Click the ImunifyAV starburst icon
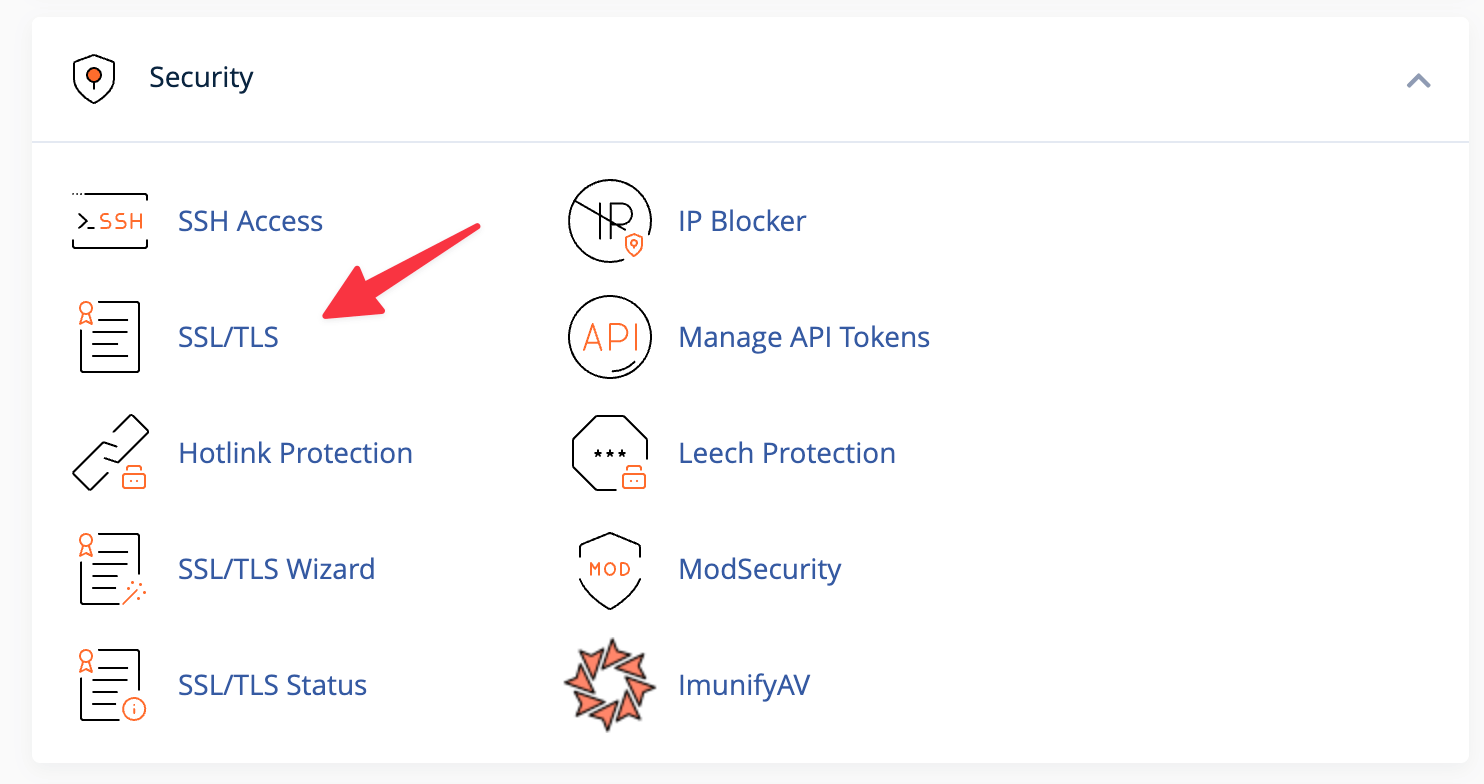This screenshot has height=784, width=1484. (609, 685)
